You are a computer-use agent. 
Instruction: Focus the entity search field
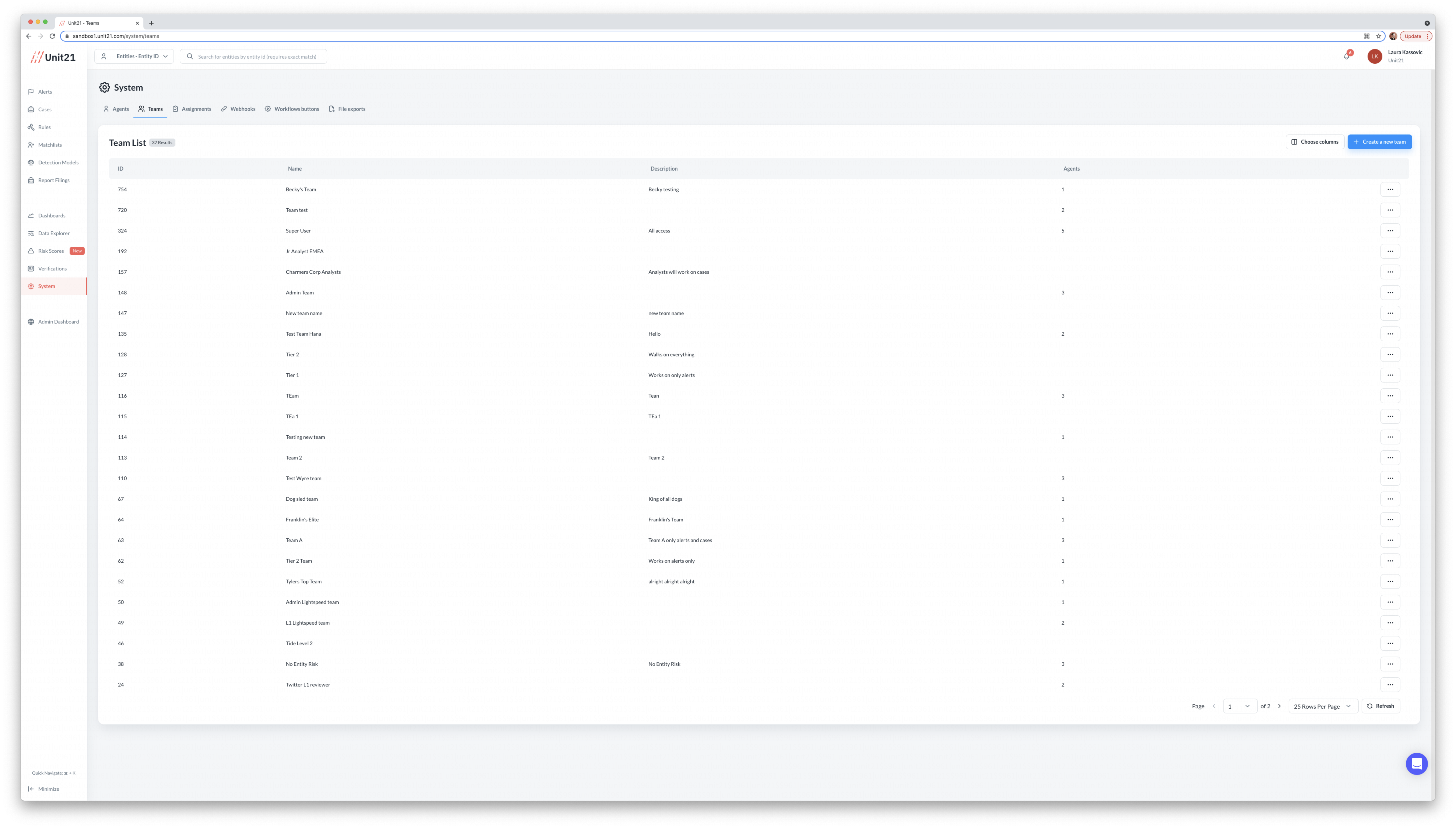(x=253, y=56)
